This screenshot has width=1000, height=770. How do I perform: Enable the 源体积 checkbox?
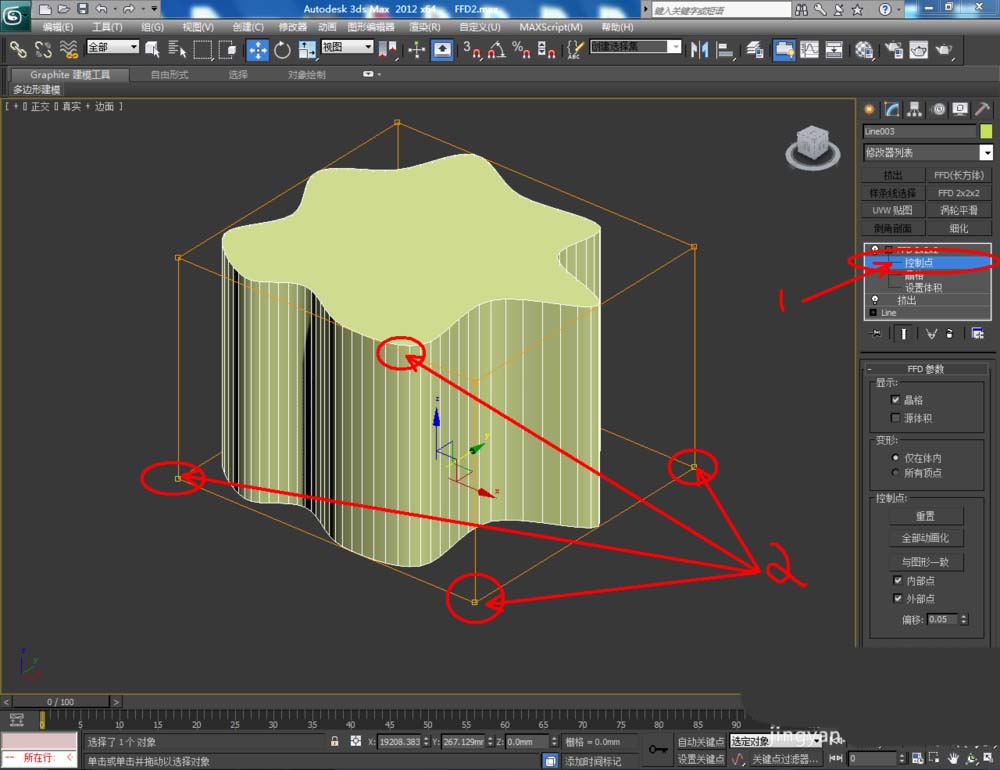coord(896,418)
